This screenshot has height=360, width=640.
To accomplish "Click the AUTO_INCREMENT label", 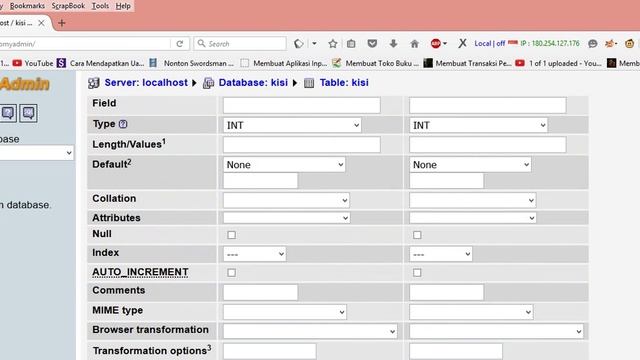I will (140, 272).
